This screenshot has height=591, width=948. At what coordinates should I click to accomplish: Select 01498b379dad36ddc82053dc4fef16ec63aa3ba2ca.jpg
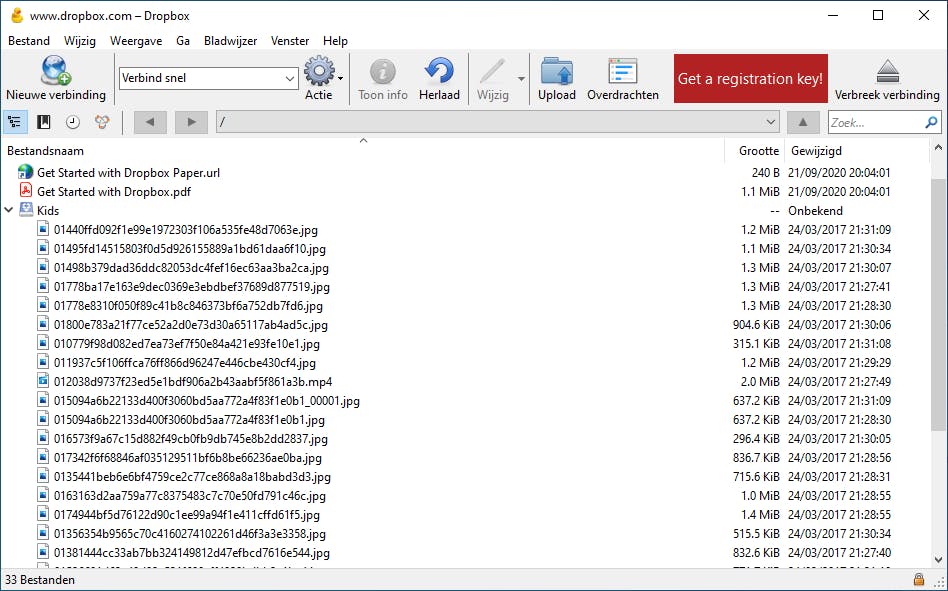point(191,268)
